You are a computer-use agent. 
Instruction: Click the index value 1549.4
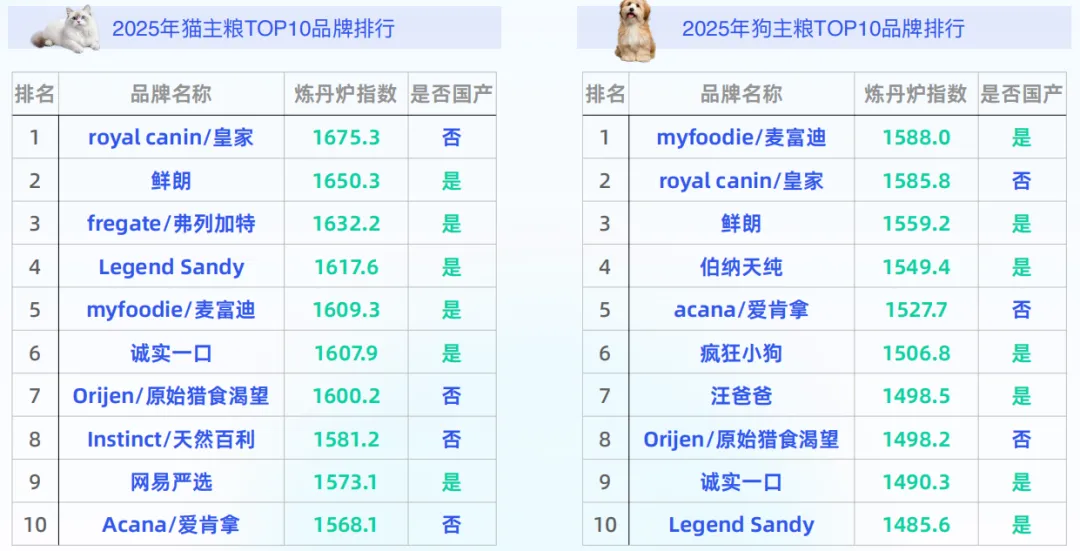tap(916, 267)
